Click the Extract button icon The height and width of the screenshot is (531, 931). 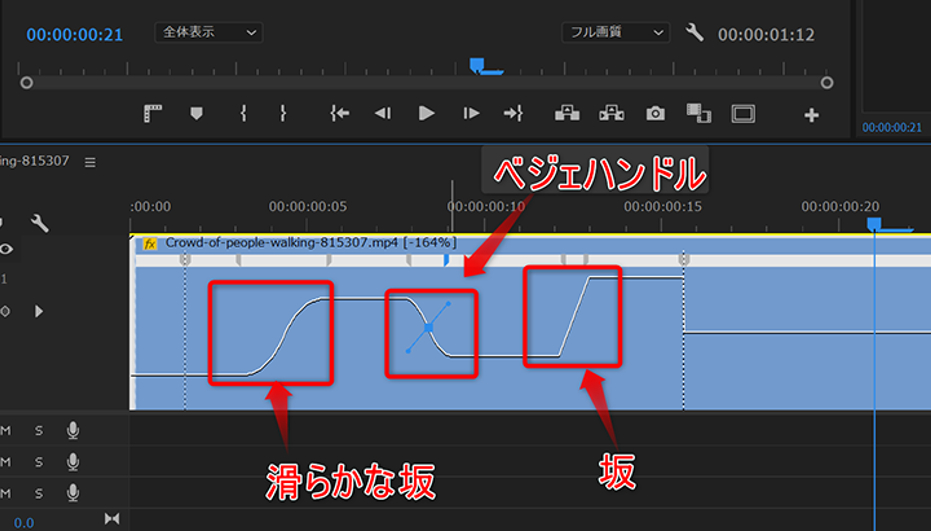pyautogui.click(x=612, y=113)
